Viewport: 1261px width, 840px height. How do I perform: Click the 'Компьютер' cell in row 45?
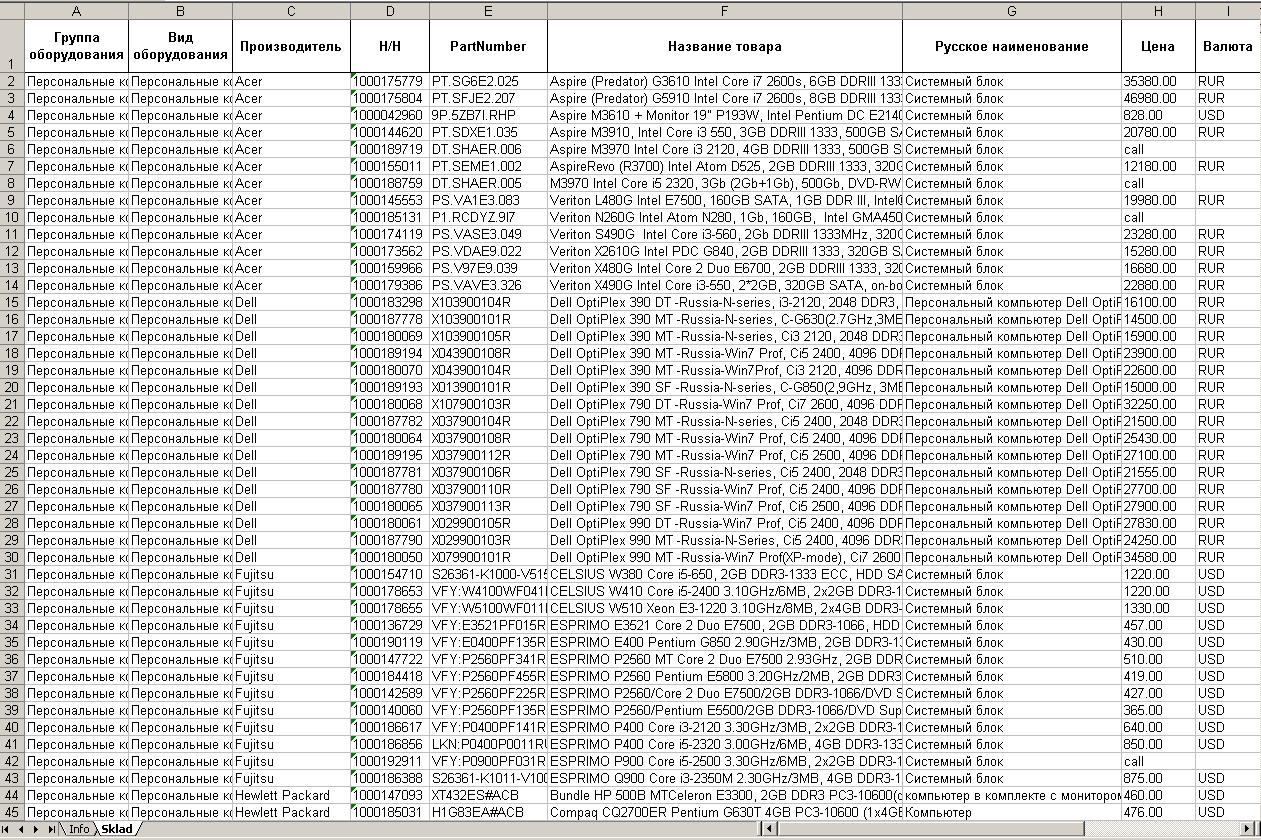pos(1012,812)
